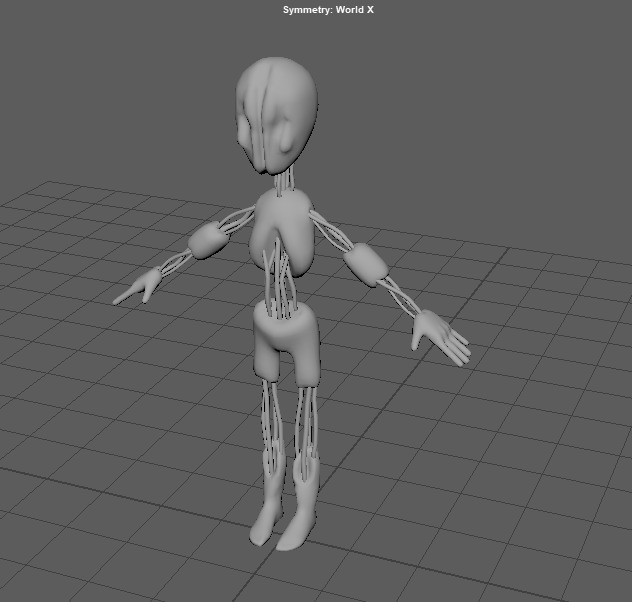Select the character's head mesh
Image resolution: width=632 pixels, height=602 pixels.
click(276, 116)
